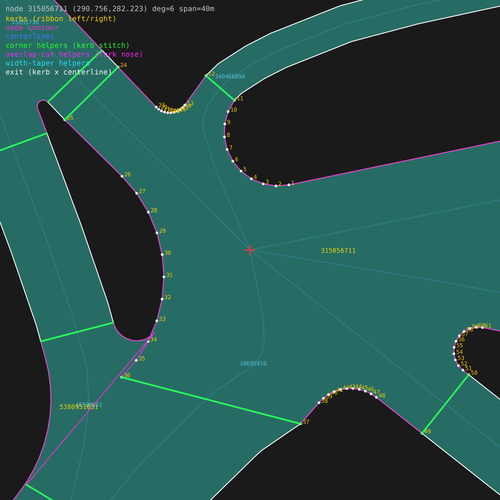The height and width of the screenshot is (500, 500).
Task: Click contour point 8
Action: click(x=225, y=137)
